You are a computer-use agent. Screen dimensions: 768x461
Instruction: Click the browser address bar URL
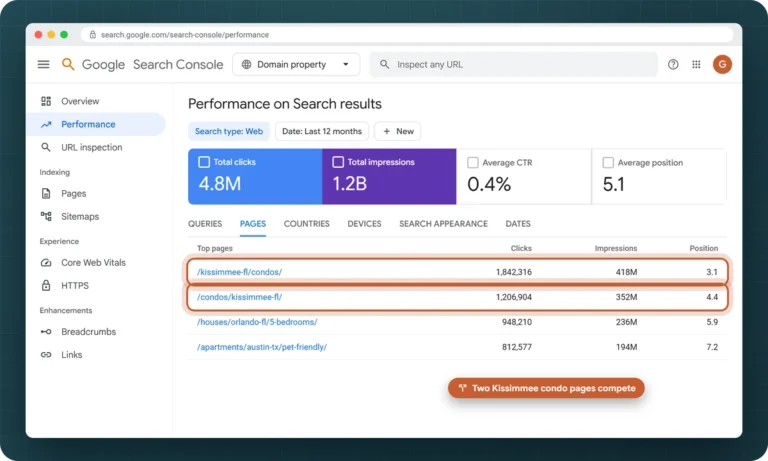[185, 35]
